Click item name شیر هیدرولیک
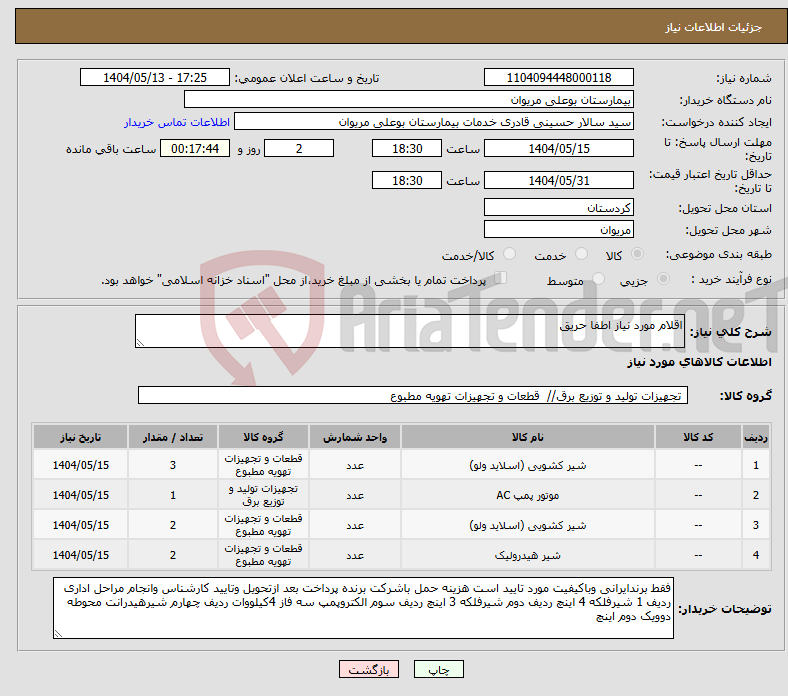The width and height of the screenshot is (788, 696). [528, 555]
